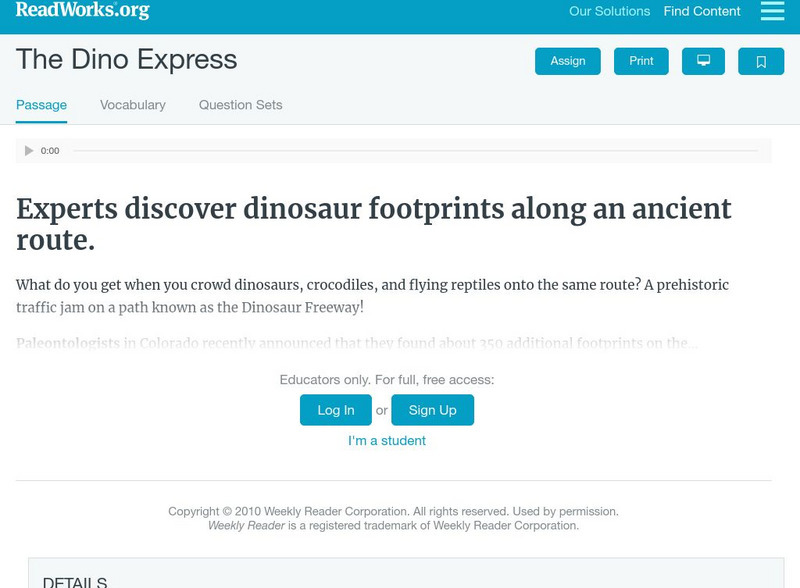Click the Assign button
This screenshot has width=800, height=588.
pyautogui.click(x=567, y=61)
